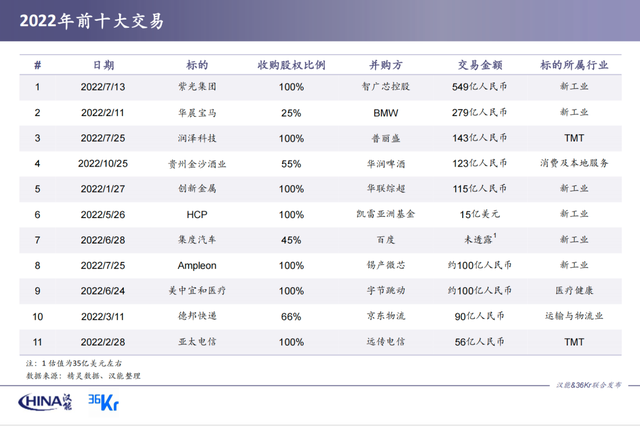Click the 55% stake cell
This screenshot has height=426, width=640.
click(x=291, y=164)
